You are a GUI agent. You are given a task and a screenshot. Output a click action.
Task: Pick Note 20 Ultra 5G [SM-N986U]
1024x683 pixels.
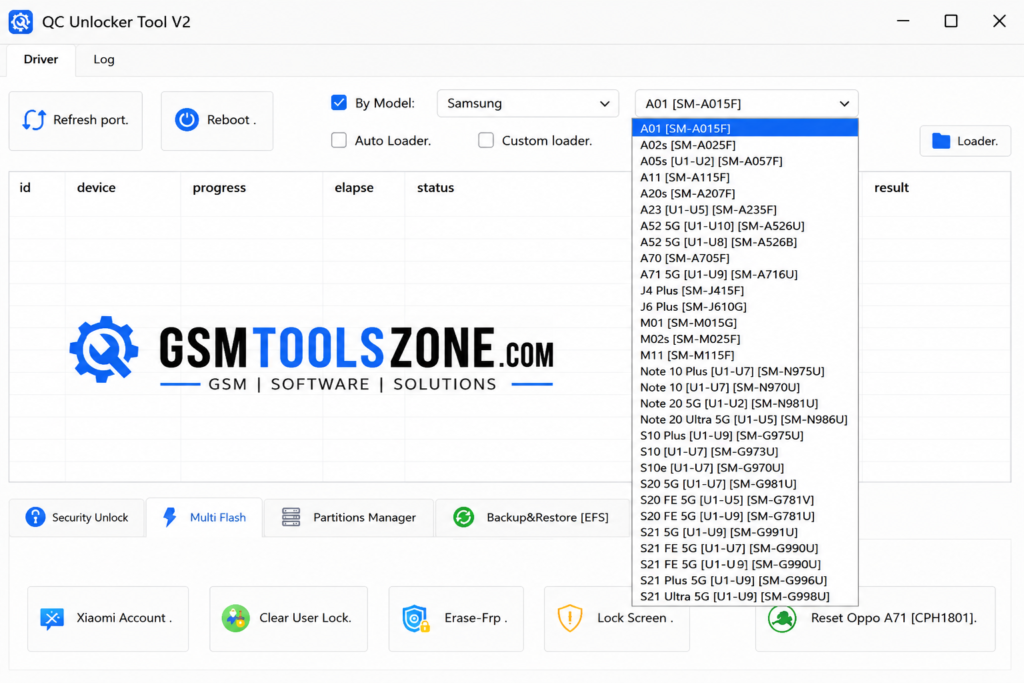[x=745, y=419]
